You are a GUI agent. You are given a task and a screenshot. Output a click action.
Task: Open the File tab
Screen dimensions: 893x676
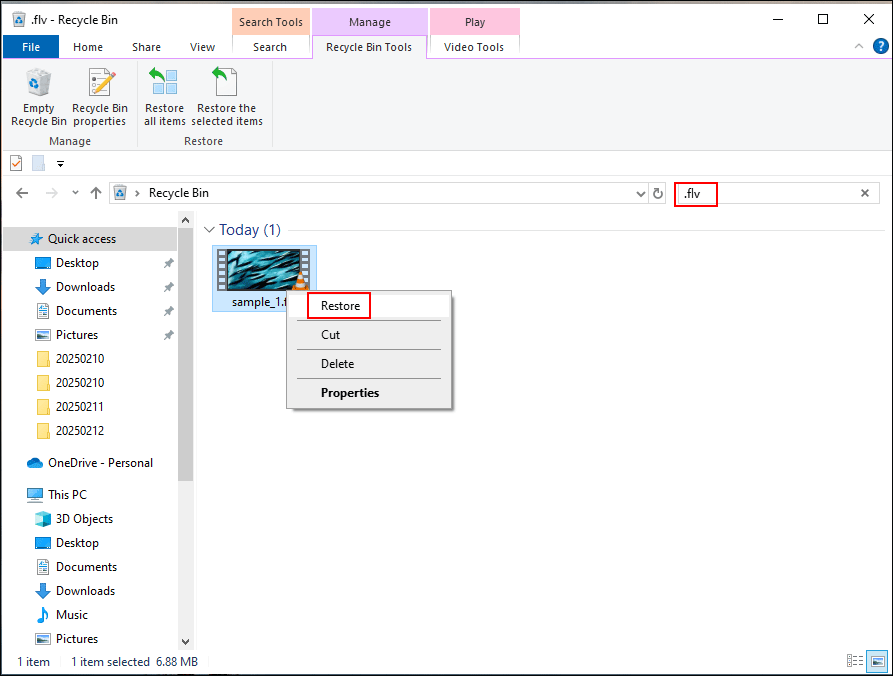point(31,47)
